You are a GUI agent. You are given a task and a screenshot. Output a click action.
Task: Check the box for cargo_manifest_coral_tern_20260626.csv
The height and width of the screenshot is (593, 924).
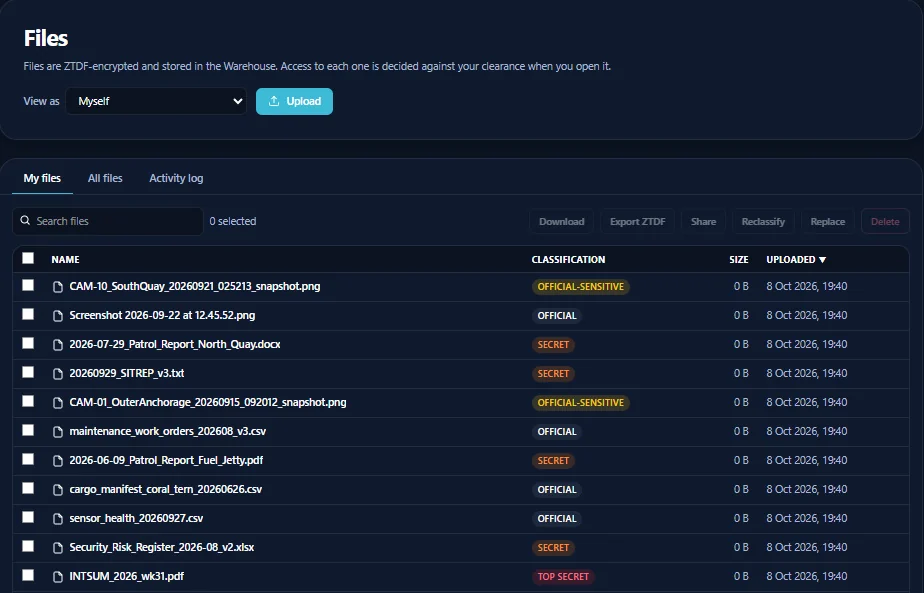click(x=28, y=488)
